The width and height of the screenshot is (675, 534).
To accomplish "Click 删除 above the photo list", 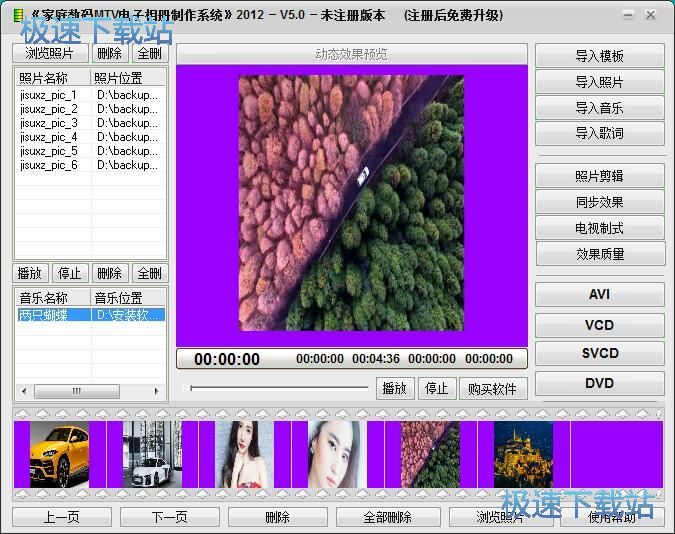I will (109, 53).
